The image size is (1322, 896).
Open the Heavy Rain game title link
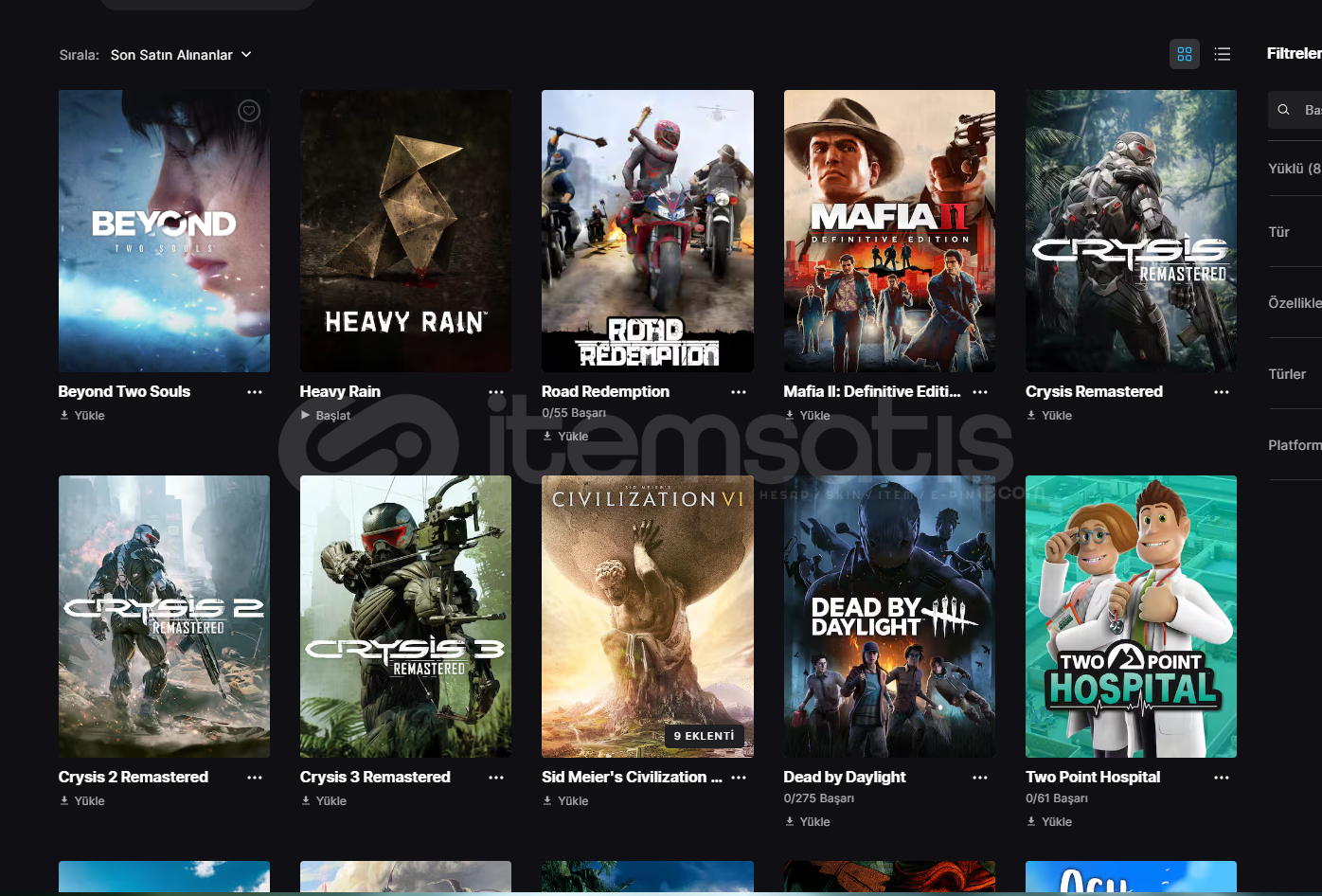(x=340, y=391)
